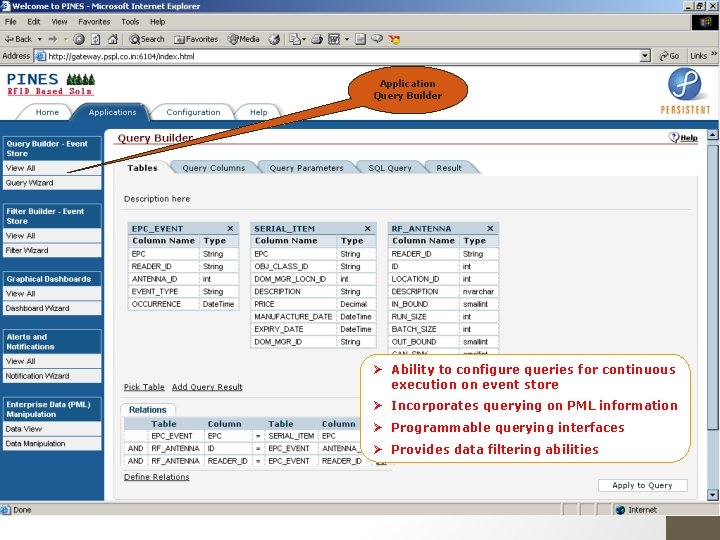Click the Print toolbar icon
Image resolution: width=720 pixels, height=540 pixels.
point(317,39)
